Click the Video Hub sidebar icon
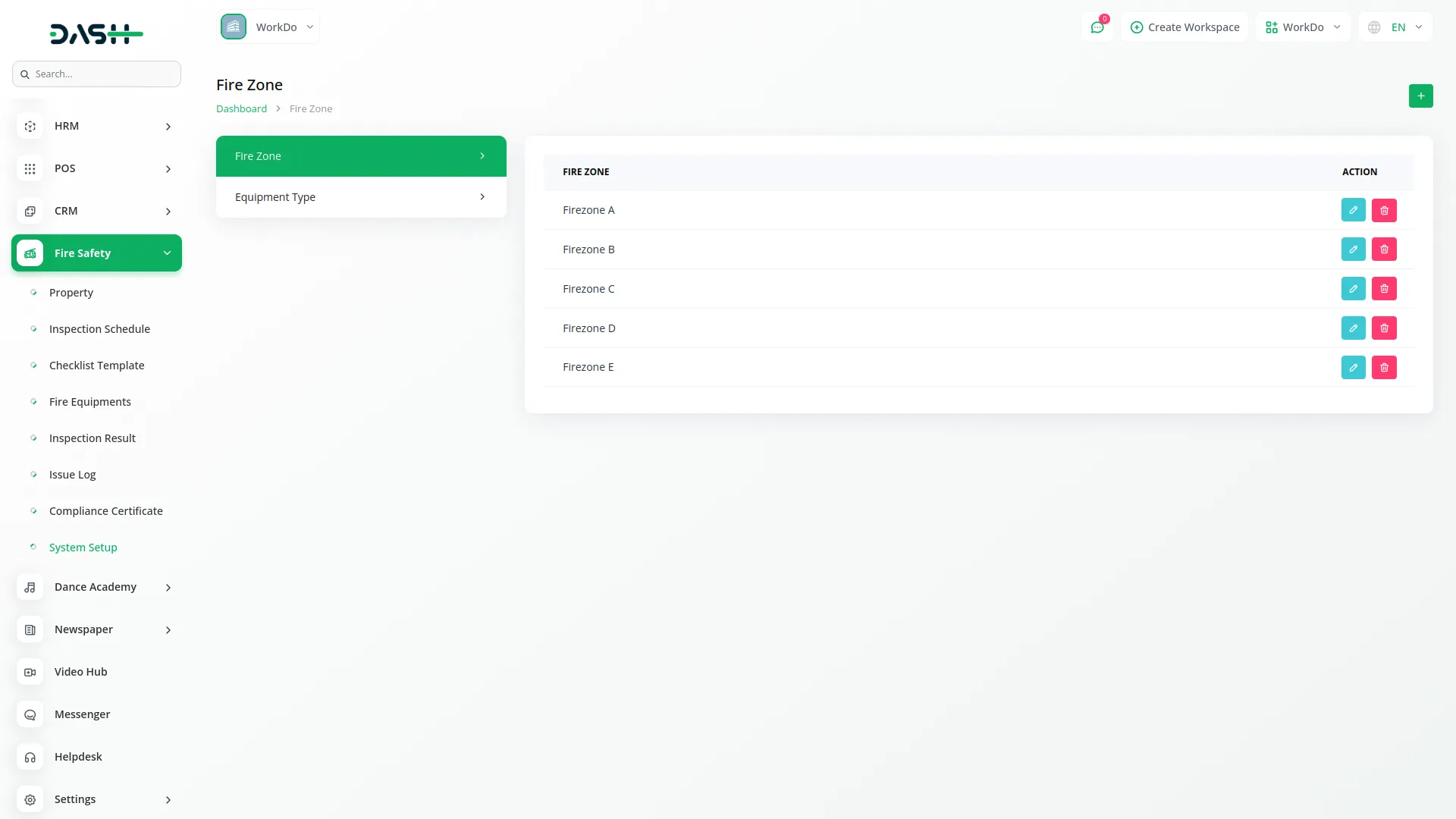Viewport: 1456px width, 819px height. coord(30,672)
